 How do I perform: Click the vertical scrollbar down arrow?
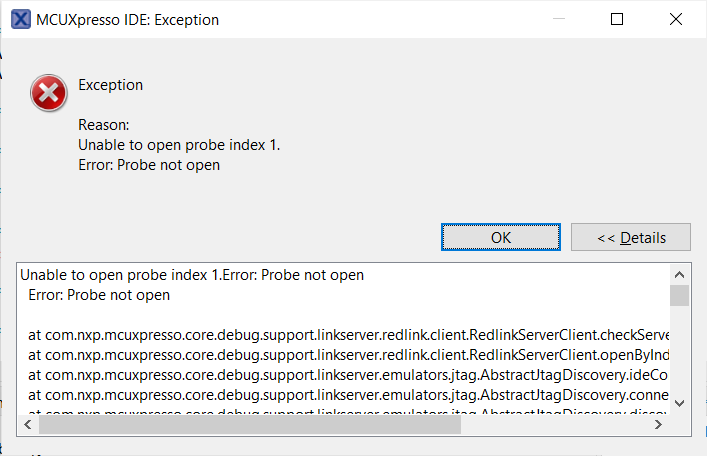point(679,402)
